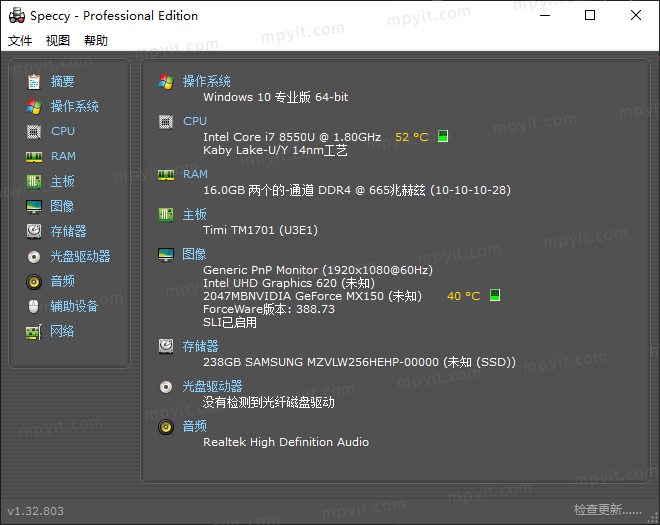Click the CPU chip icon in sidebar
Screen dimensions: 660x525
pos(34,131)
